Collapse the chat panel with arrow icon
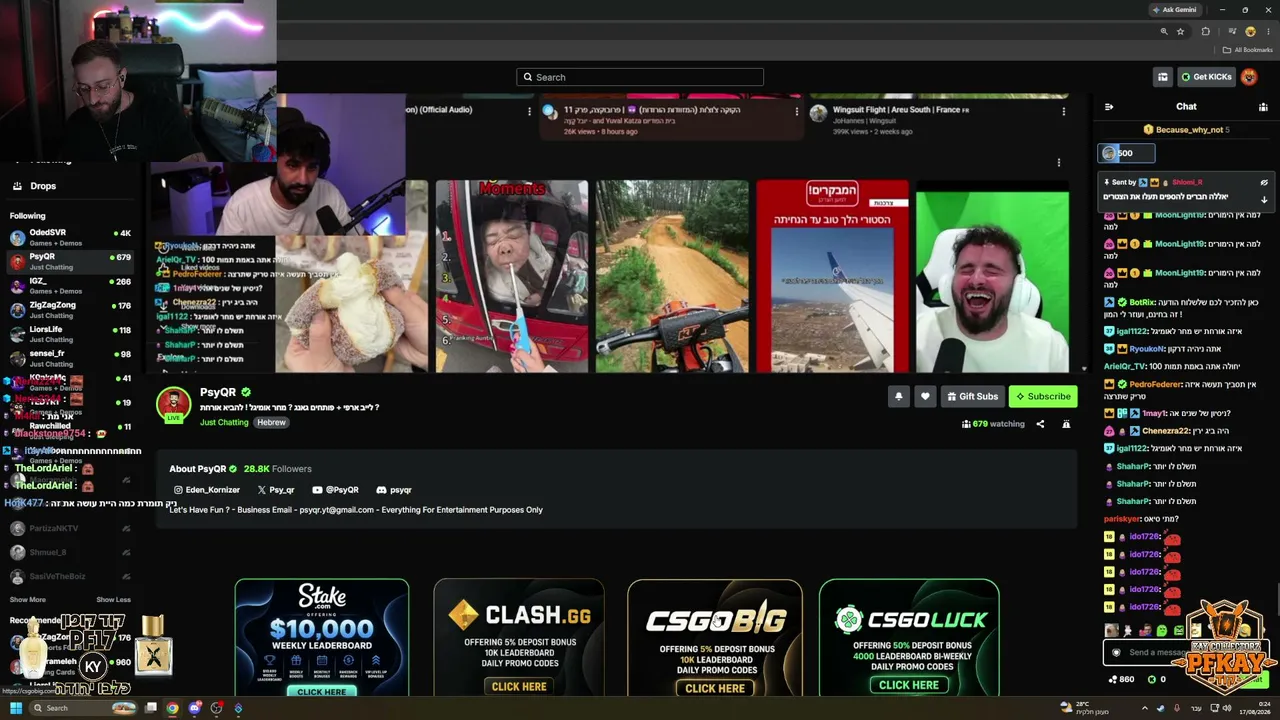This screenshot has height=720, width=1280. 1109,106
